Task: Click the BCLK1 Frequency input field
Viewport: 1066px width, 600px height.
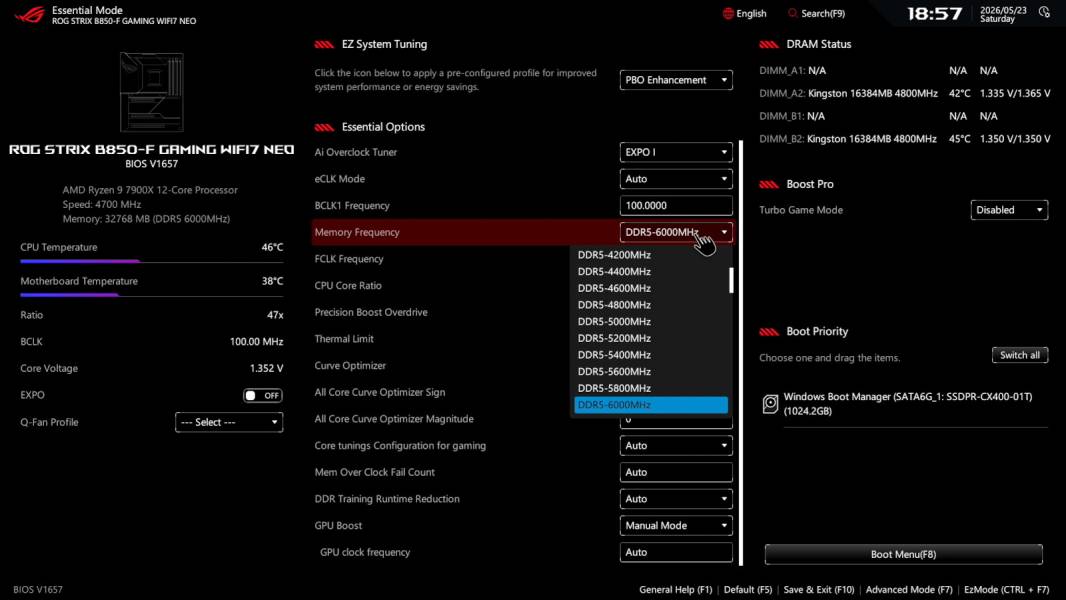Action: (x=676, y=205)
